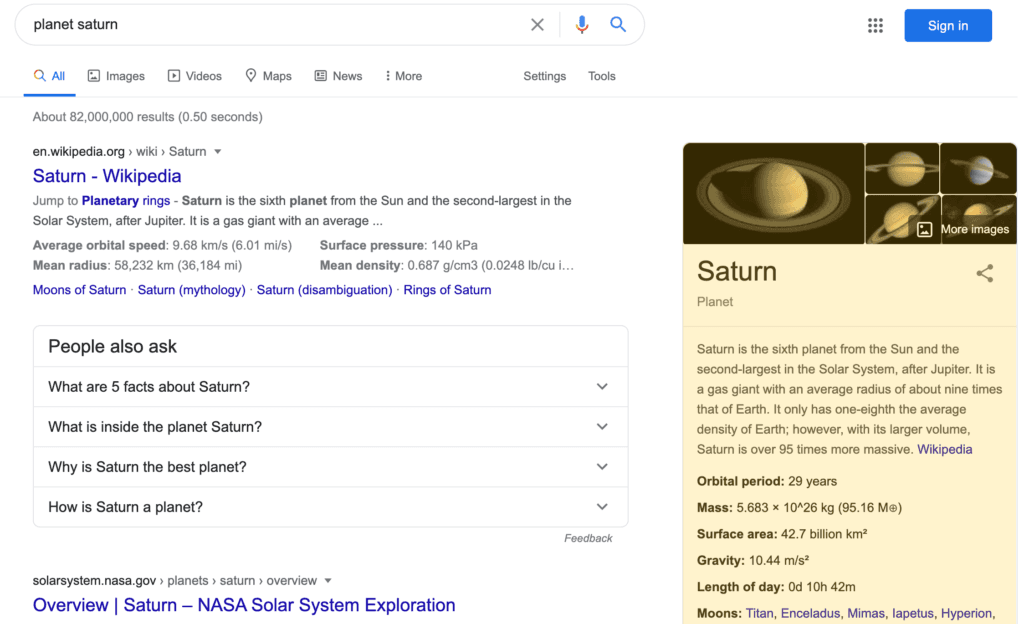Open the Mimas moon link
Image resolution: width=1024 pixels, height=624 pixels.
pos(865,614)
